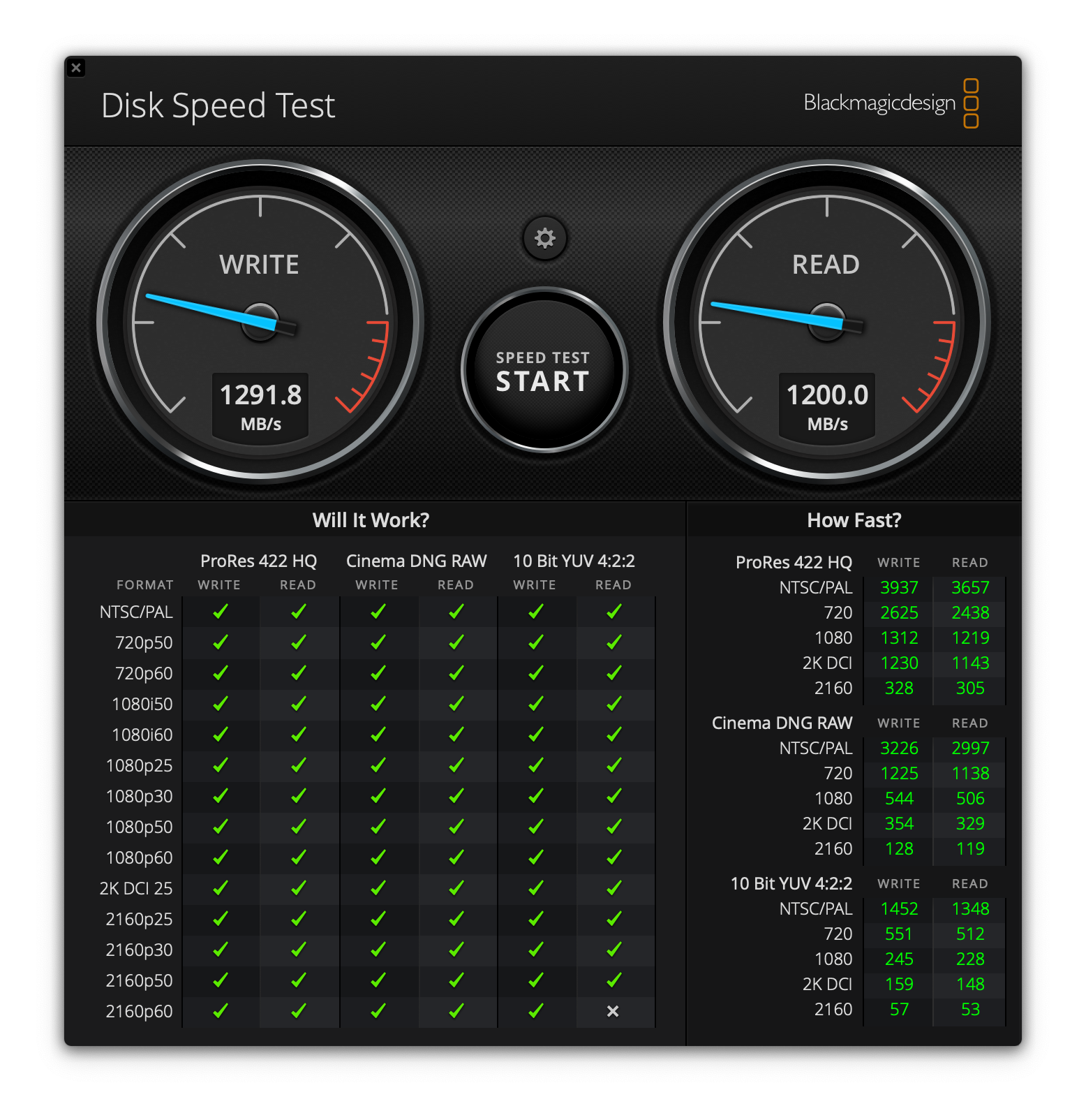Click 'Cinema DNG RAW' header in Will It Work
Screen dimensions: 1086x1120
pos(417,561)
